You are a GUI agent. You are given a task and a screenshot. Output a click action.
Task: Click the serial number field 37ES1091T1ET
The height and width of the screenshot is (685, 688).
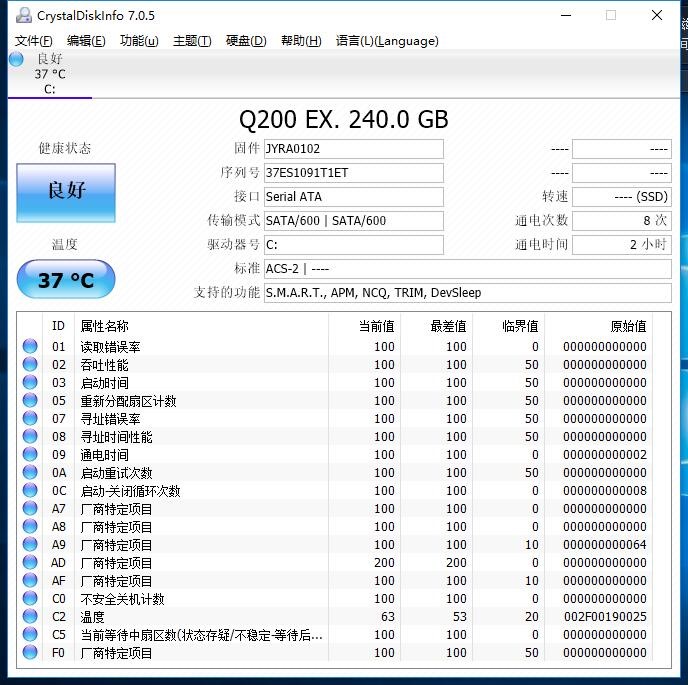point(354,173)
